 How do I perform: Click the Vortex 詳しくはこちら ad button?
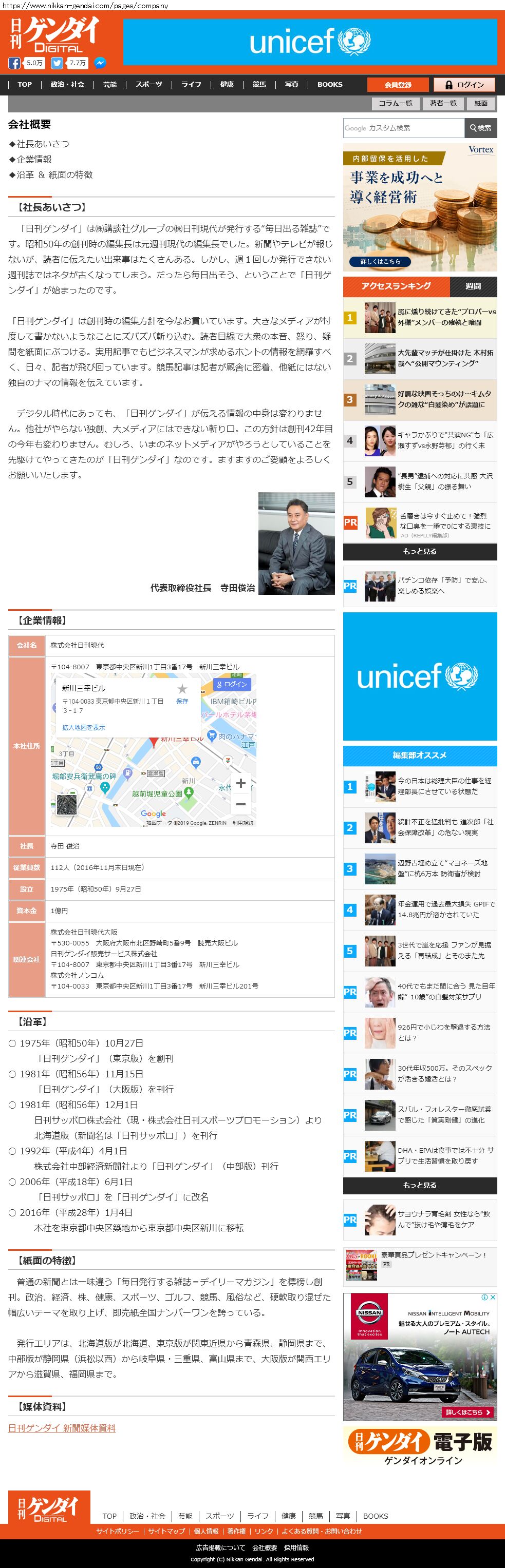[381, 261]
